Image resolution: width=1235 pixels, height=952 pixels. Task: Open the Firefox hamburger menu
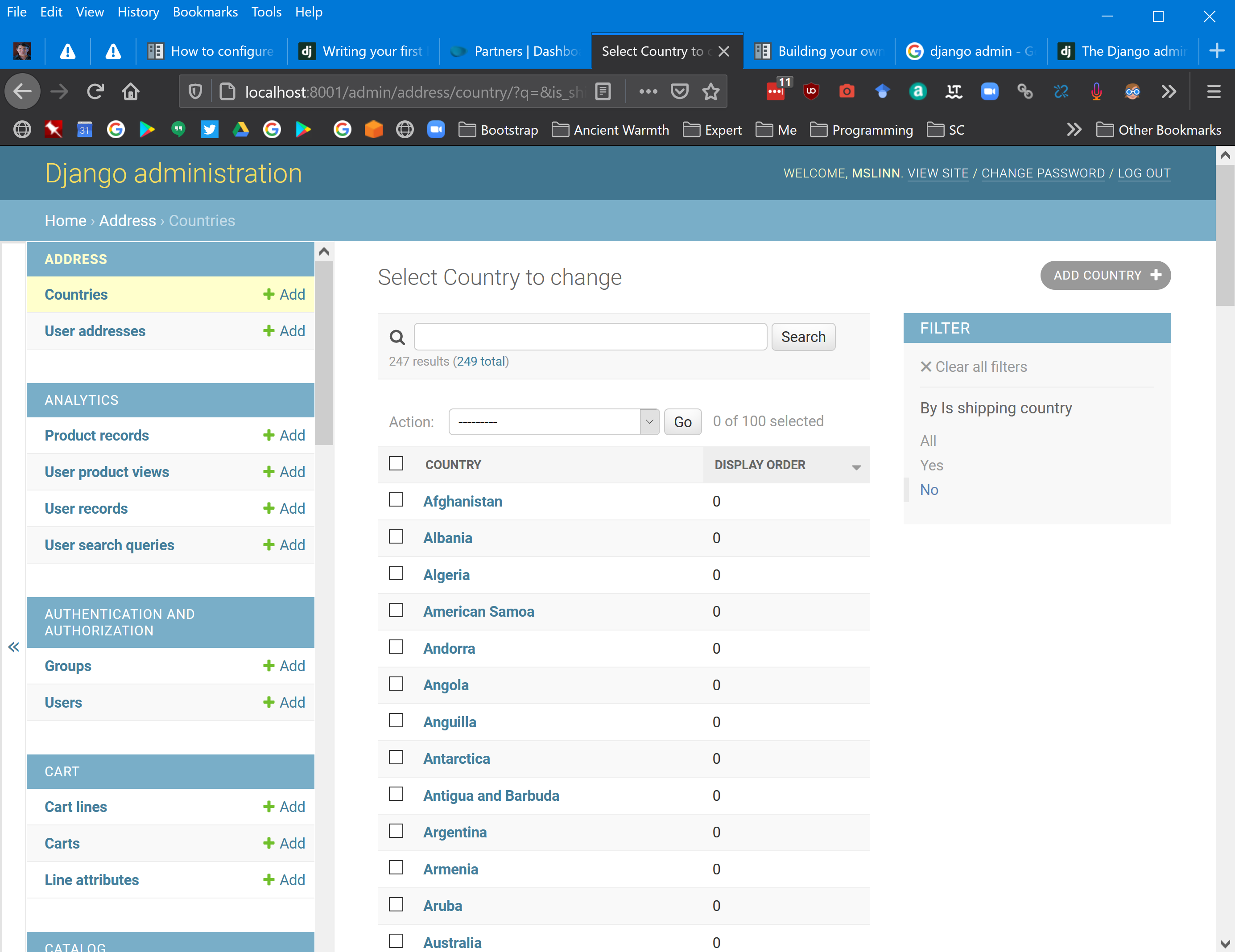(x=1214, y=91)
